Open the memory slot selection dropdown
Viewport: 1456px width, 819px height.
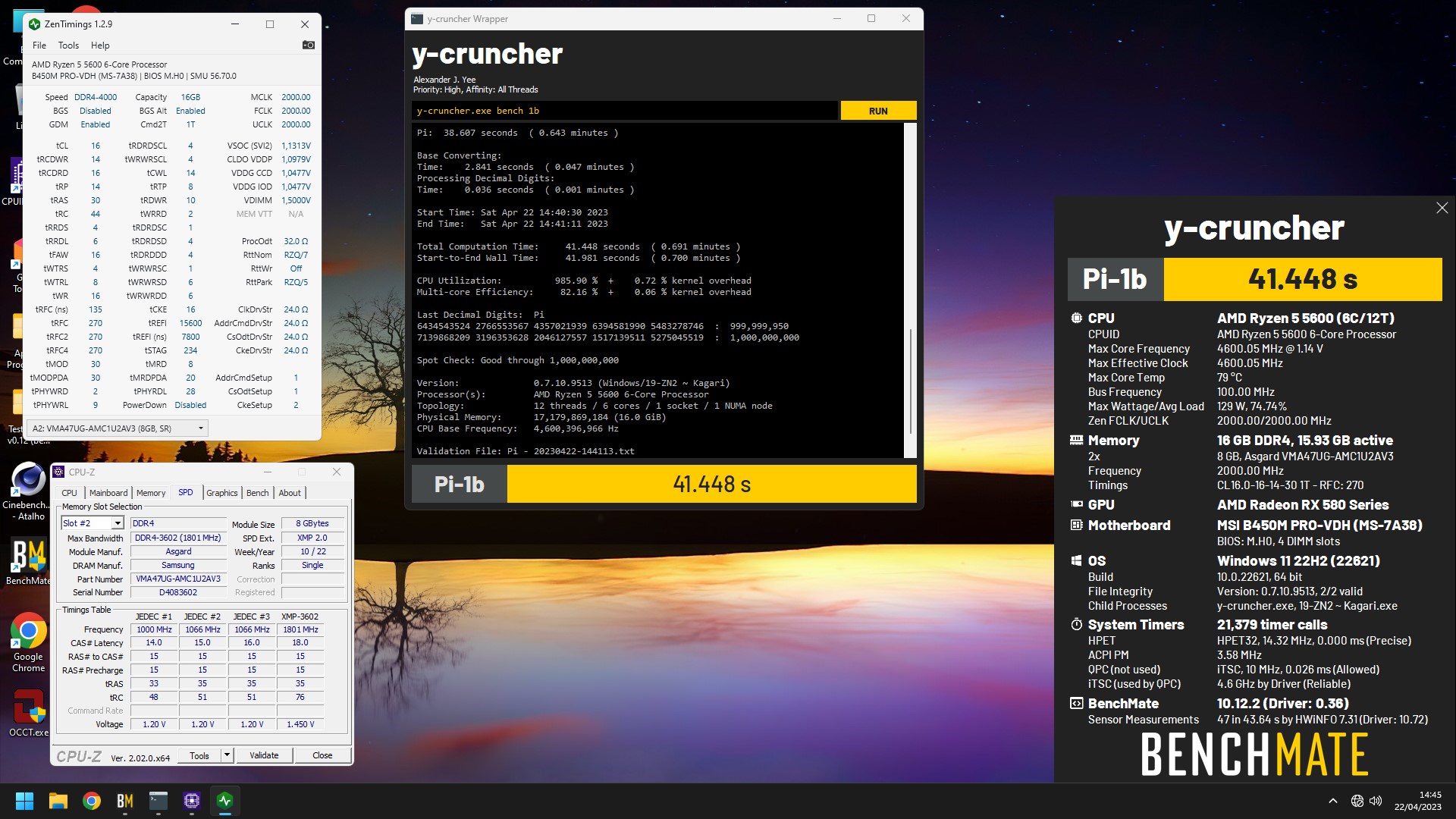point(93,523)
